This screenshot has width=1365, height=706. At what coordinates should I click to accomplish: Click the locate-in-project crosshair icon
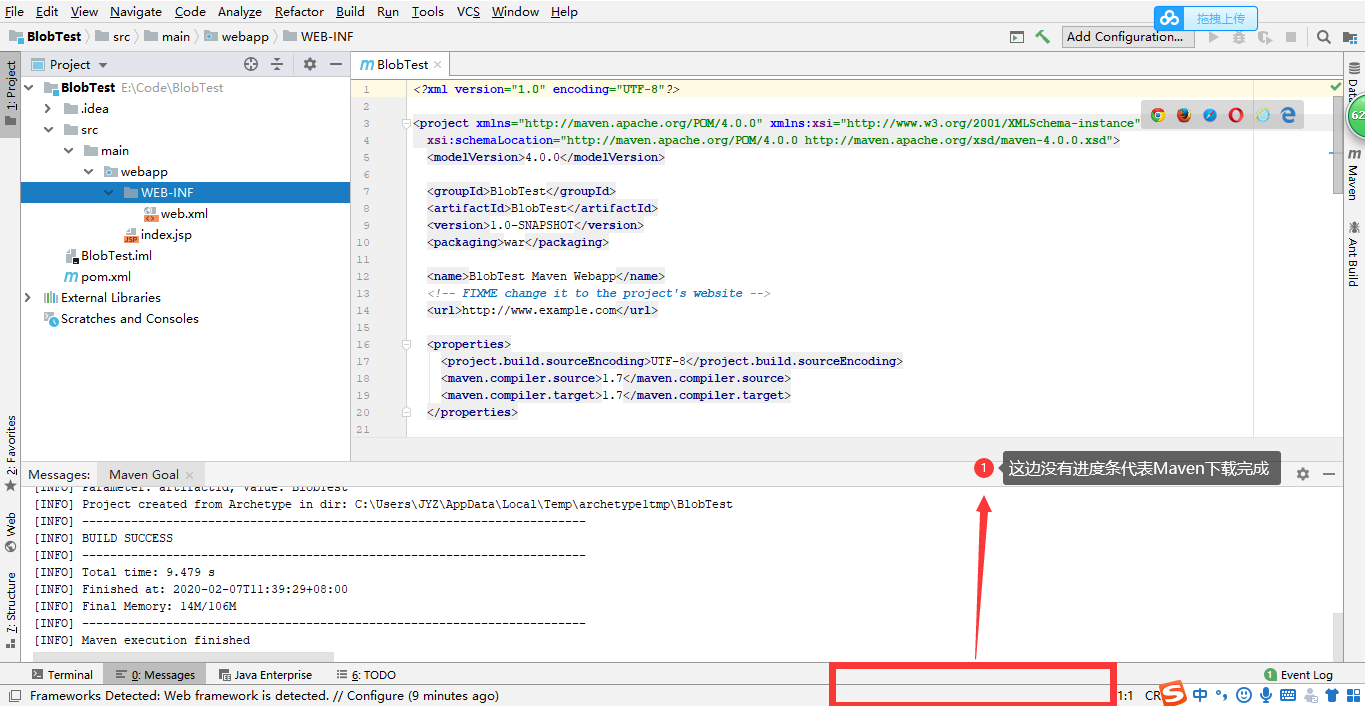[x=251, y=64]
